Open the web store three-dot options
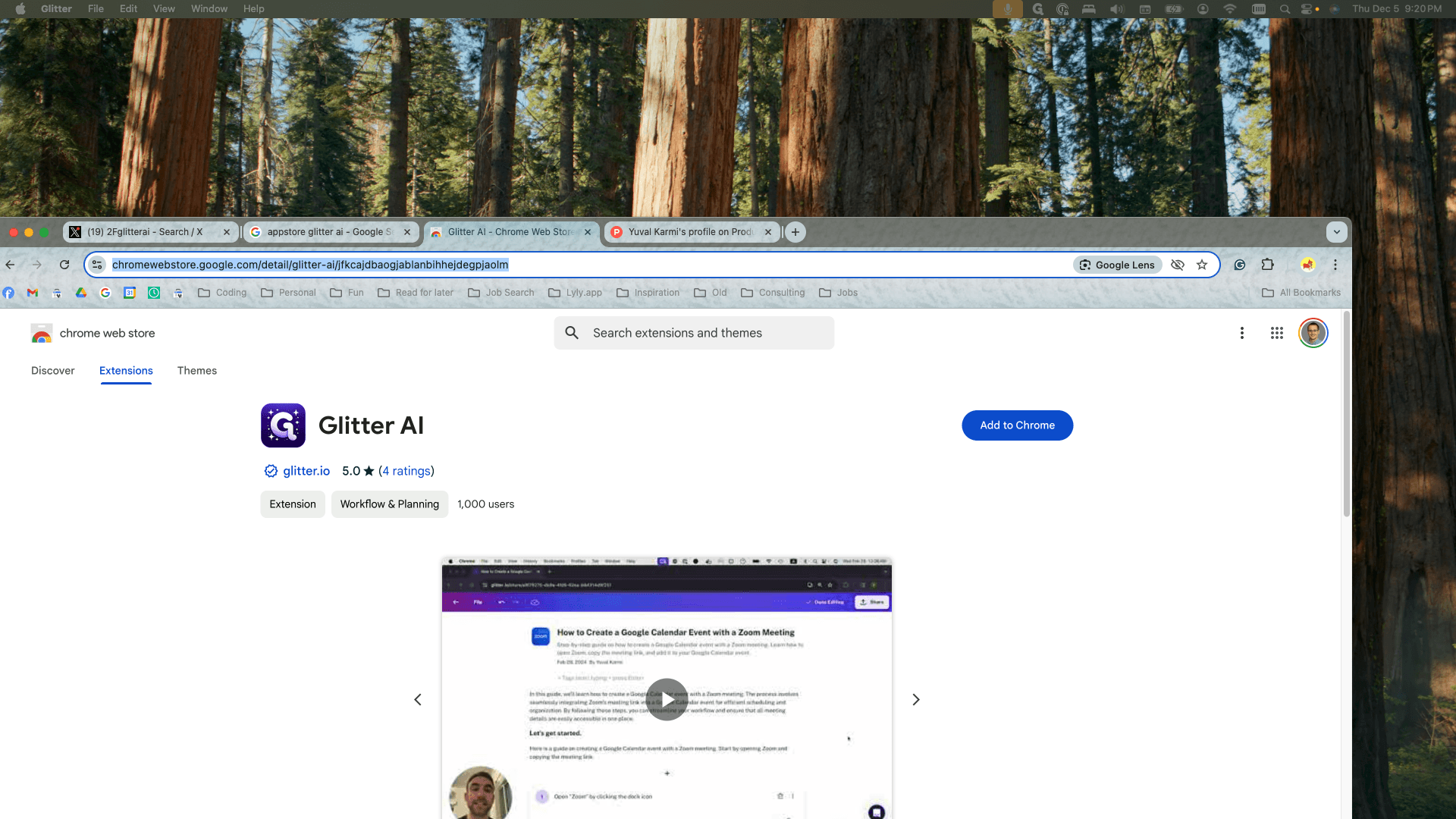Screen dimensions: 1456x819 pyautogui.click(x=1242, y=333)
